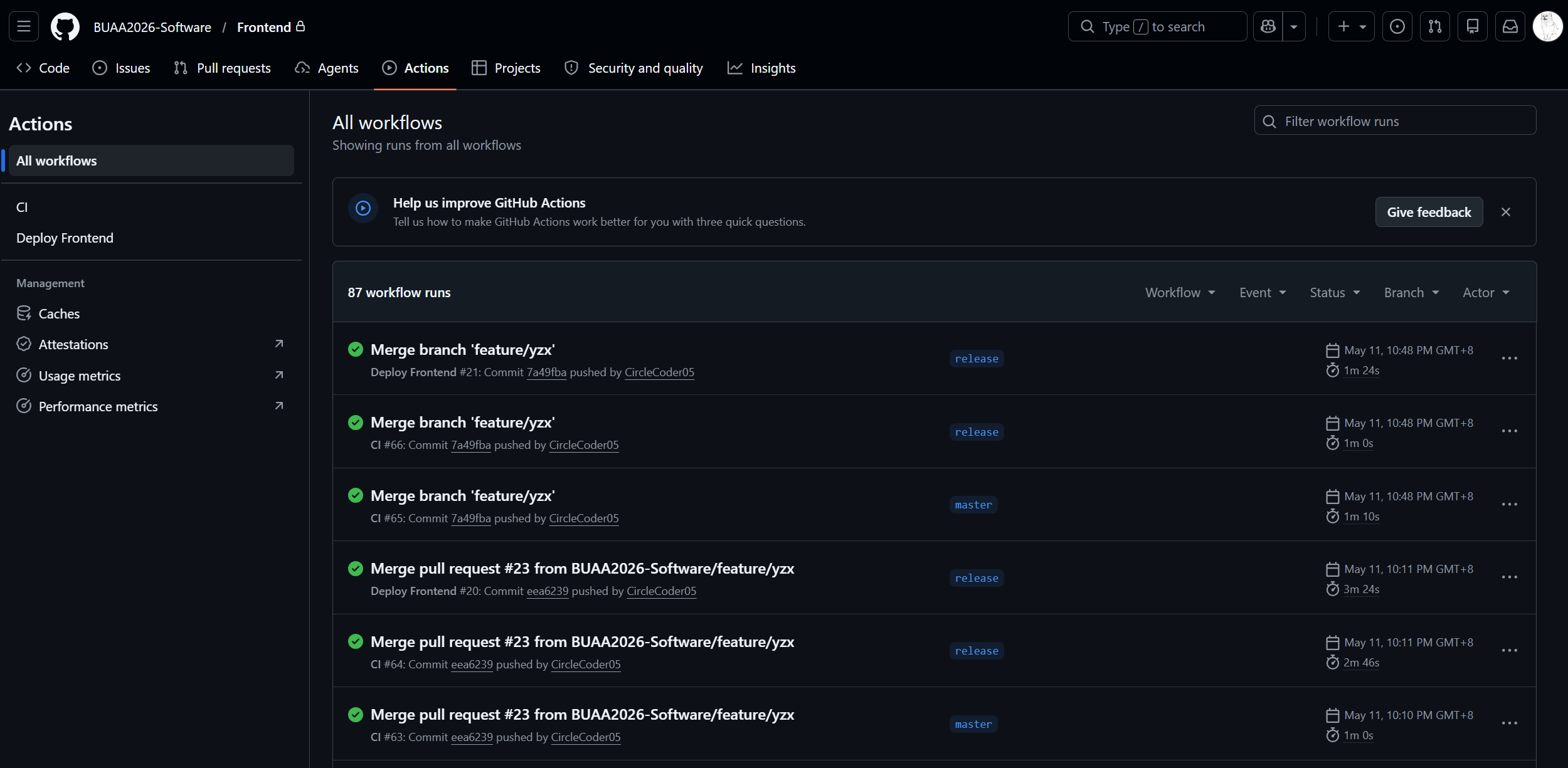Open the three-dot menu for CI #65
The image size is (1568, 768).
pos(1510,504)
